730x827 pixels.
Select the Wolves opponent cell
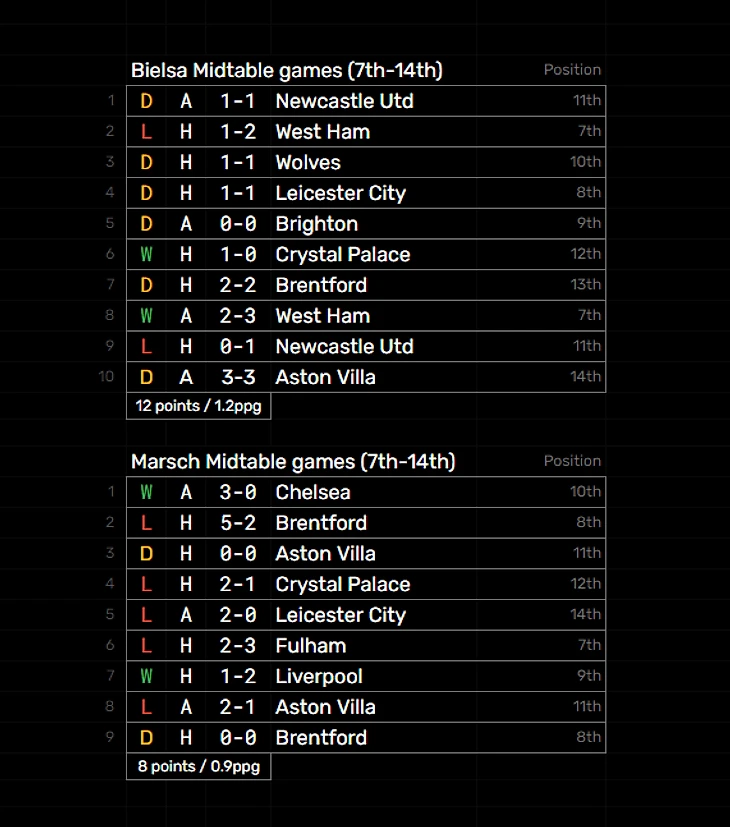pos(308,163)
